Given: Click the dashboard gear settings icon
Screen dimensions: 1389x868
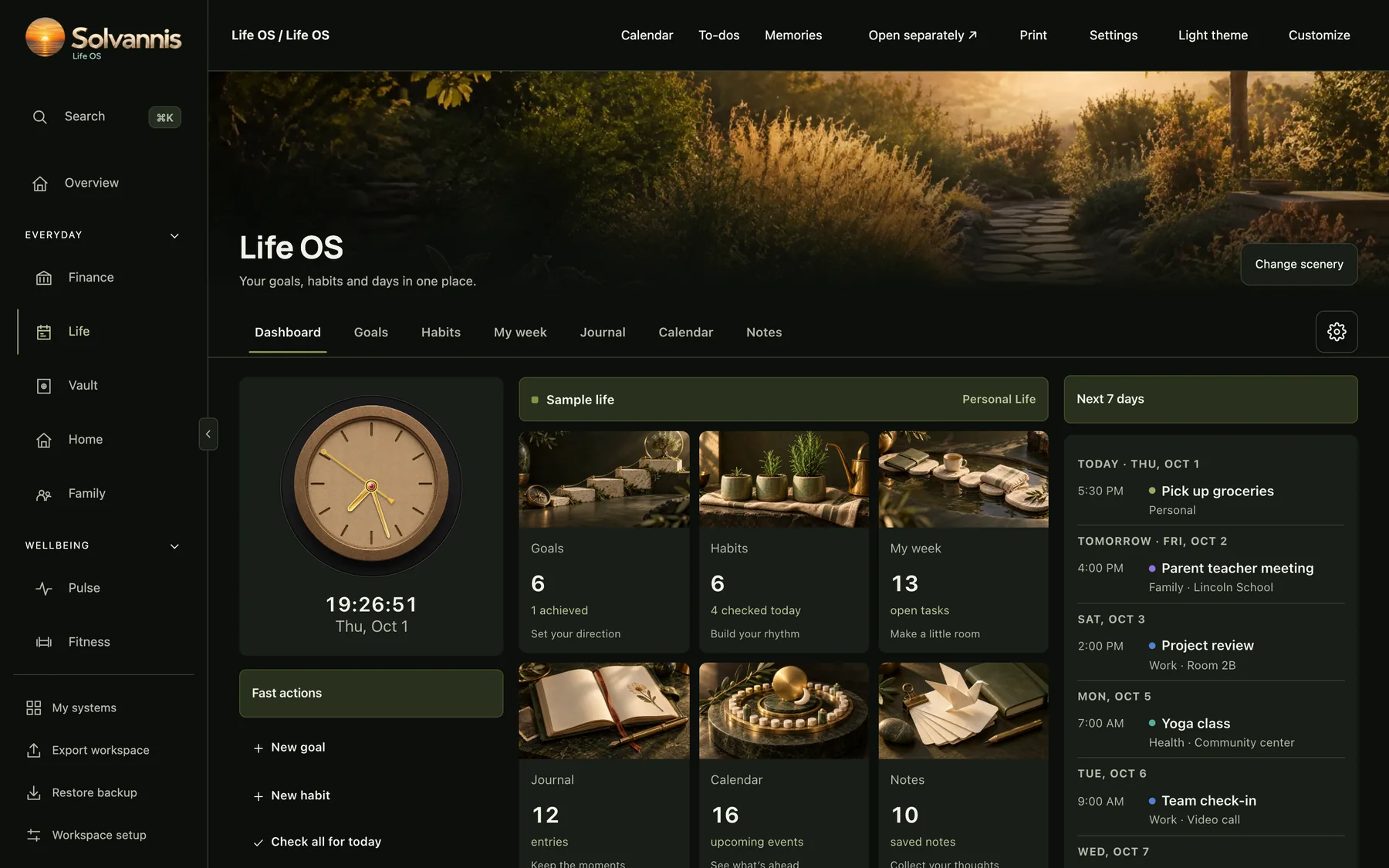Looking at the screenshot, I should [1337, 332].
